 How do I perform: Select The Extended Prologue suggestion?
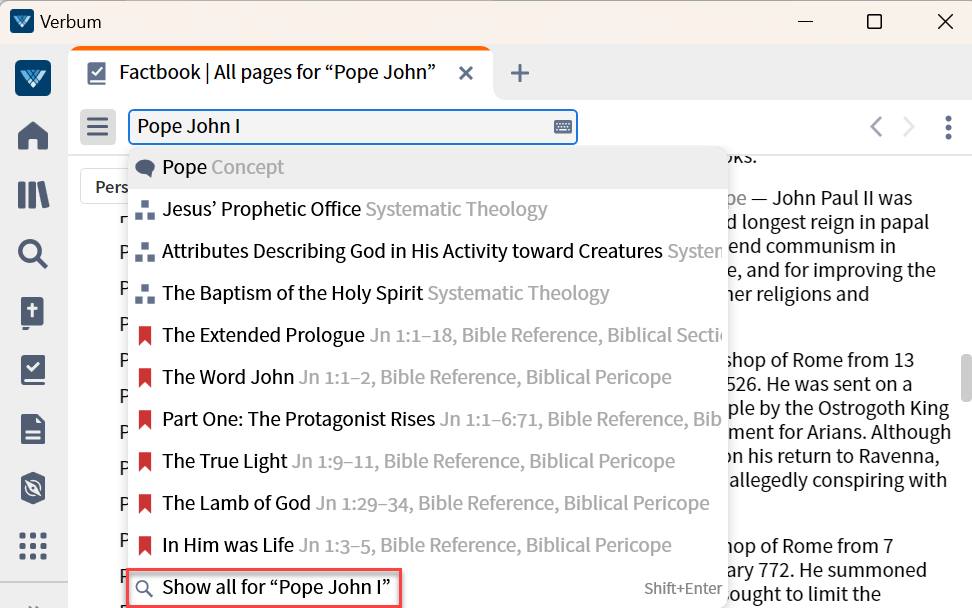428,335
